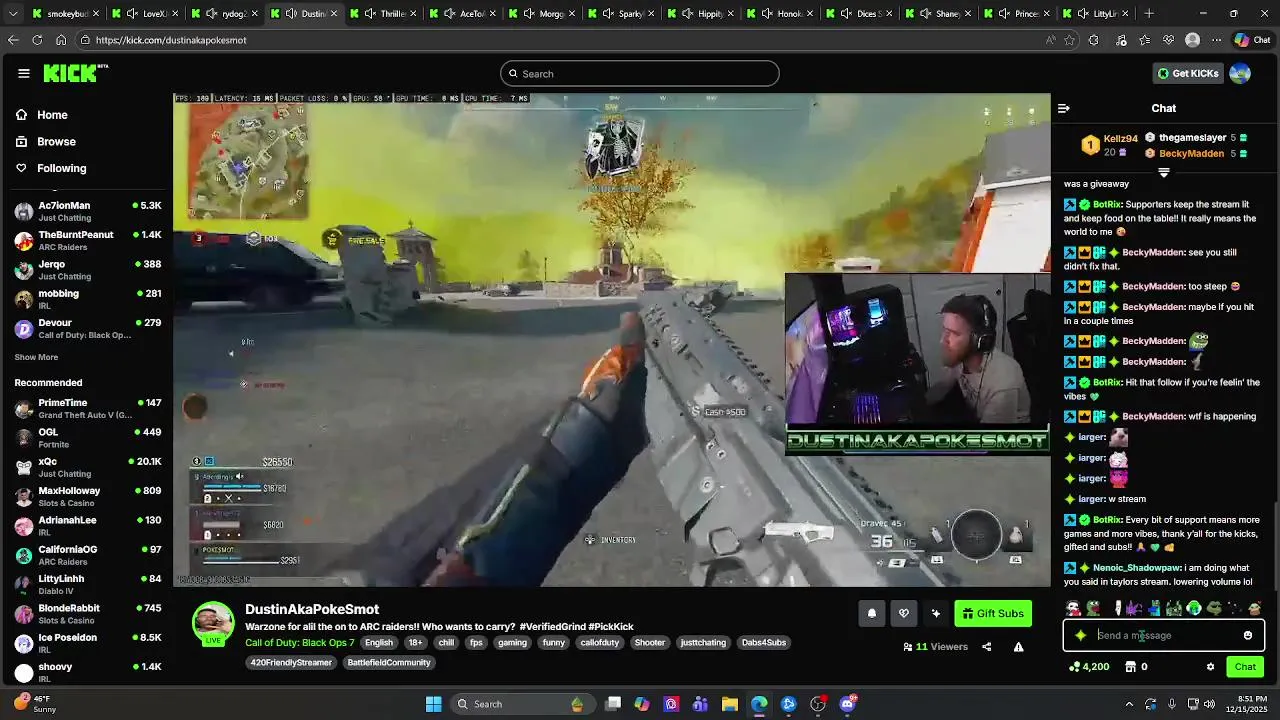Click the shop icon showing 0
The image size is (1280, 720).
[x=1137, y=667]
